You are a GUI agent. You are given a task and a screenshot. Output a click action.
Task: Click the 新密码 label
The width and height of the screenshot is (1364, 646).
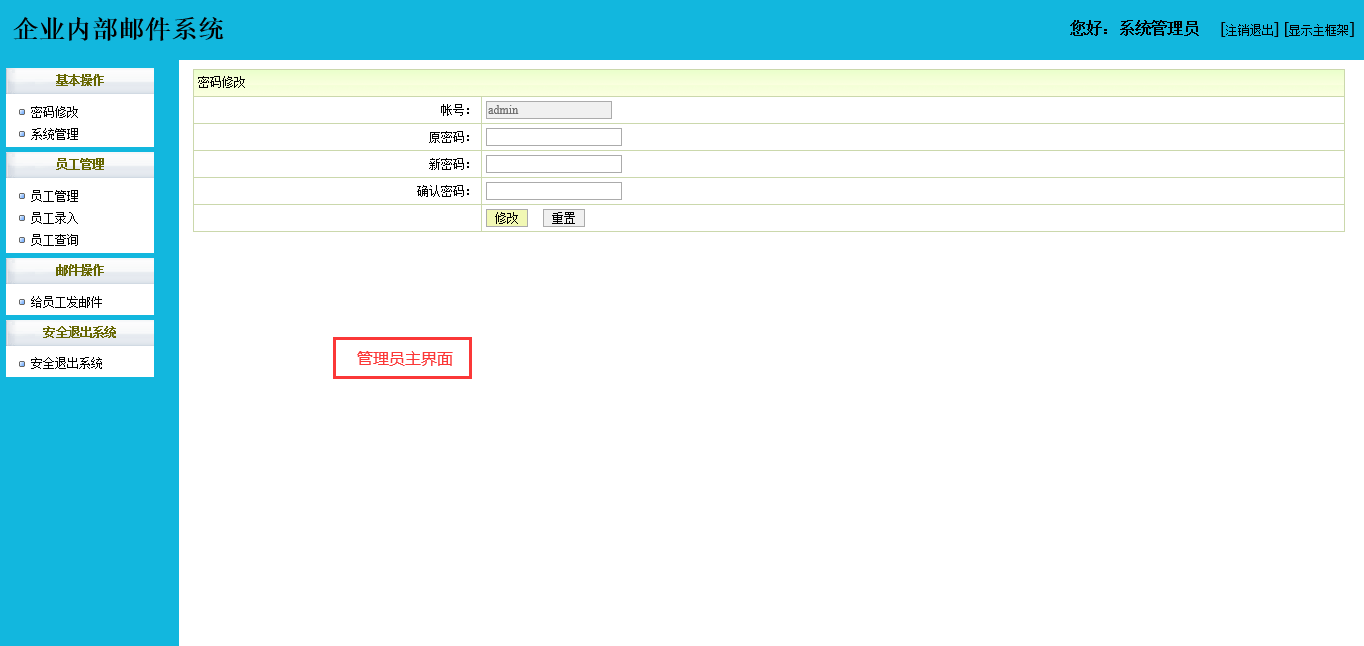tap(449, 164)
